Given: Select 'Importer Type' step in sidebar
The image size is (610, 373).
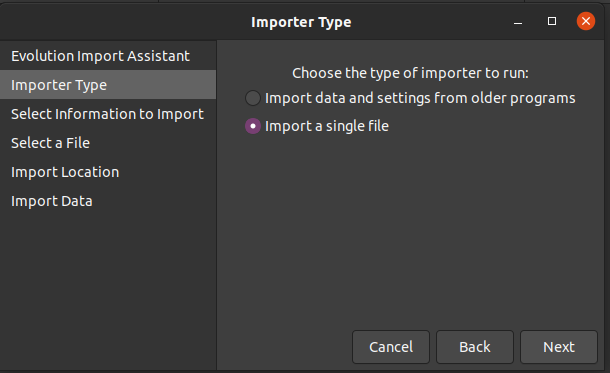Looking at the screenshot, I should tap(108, 85).
